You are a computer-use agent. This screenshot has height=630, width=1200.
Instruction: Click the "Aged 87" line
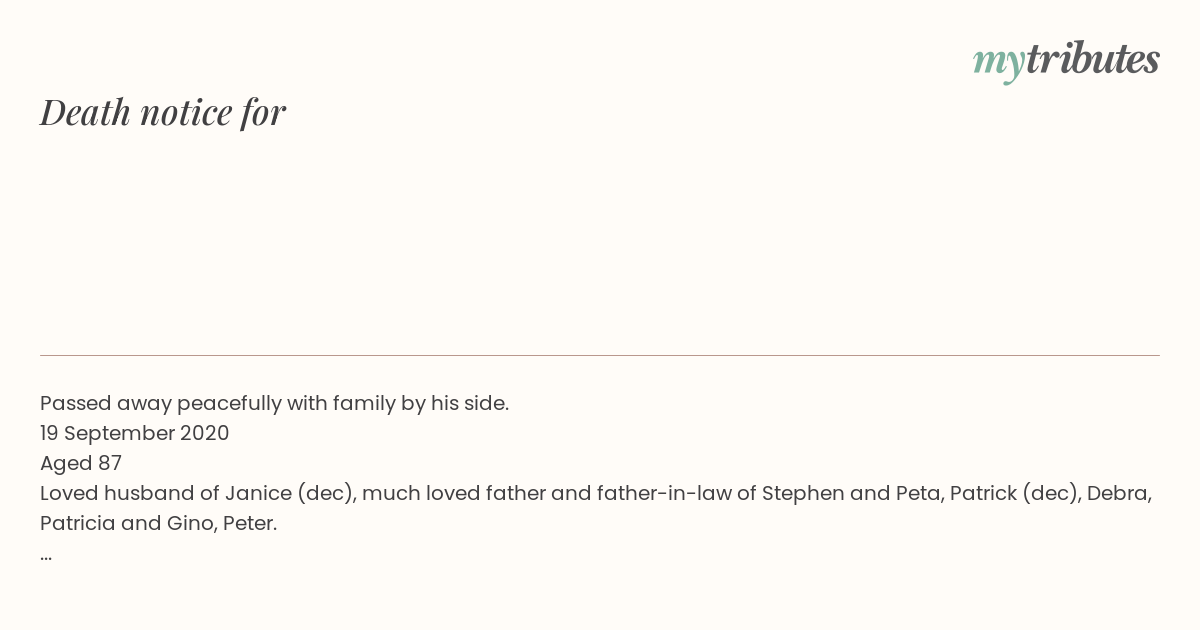(x=81, y=463)
